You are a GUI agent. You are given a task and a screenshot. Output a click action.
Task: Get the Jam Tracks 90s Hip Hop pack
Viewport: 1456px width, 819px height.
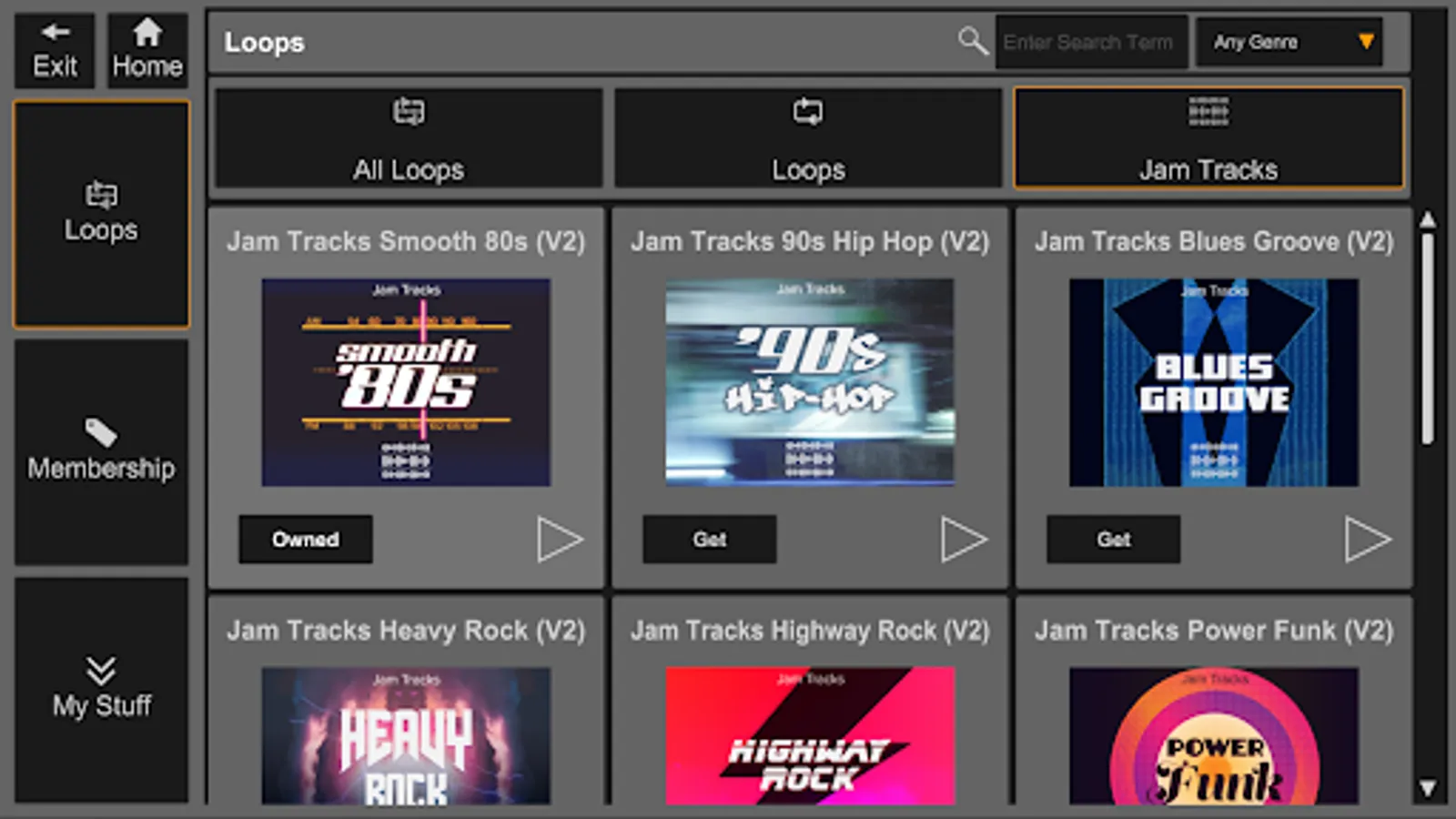tap(710, 540)
